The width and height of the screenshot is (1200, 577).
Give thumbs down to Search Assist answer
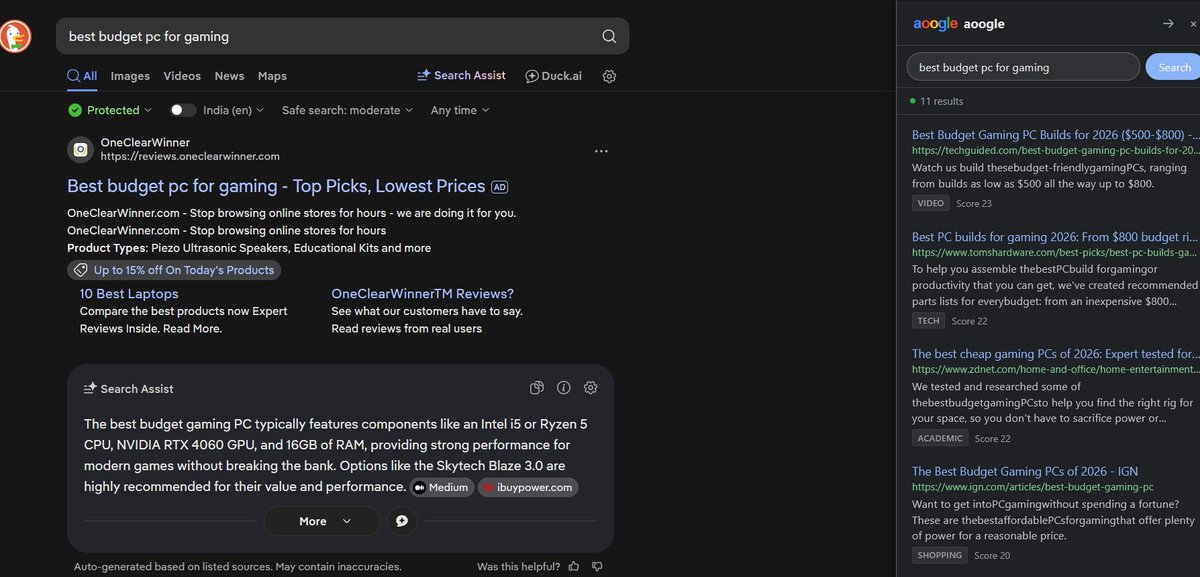pyautogui.click(x=597, y=566)
